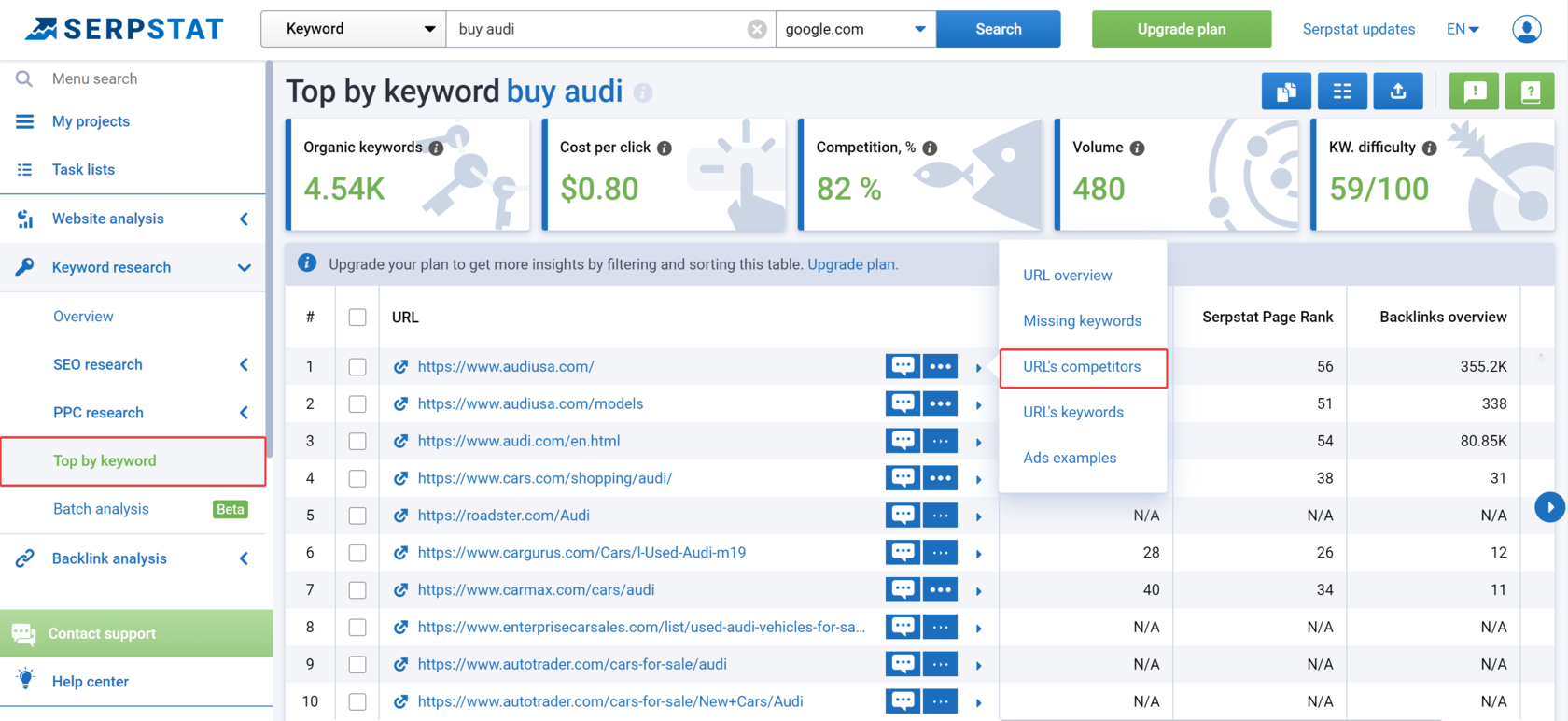
Task: Open the Serpstat updates link
Action: click(1358, 29)
